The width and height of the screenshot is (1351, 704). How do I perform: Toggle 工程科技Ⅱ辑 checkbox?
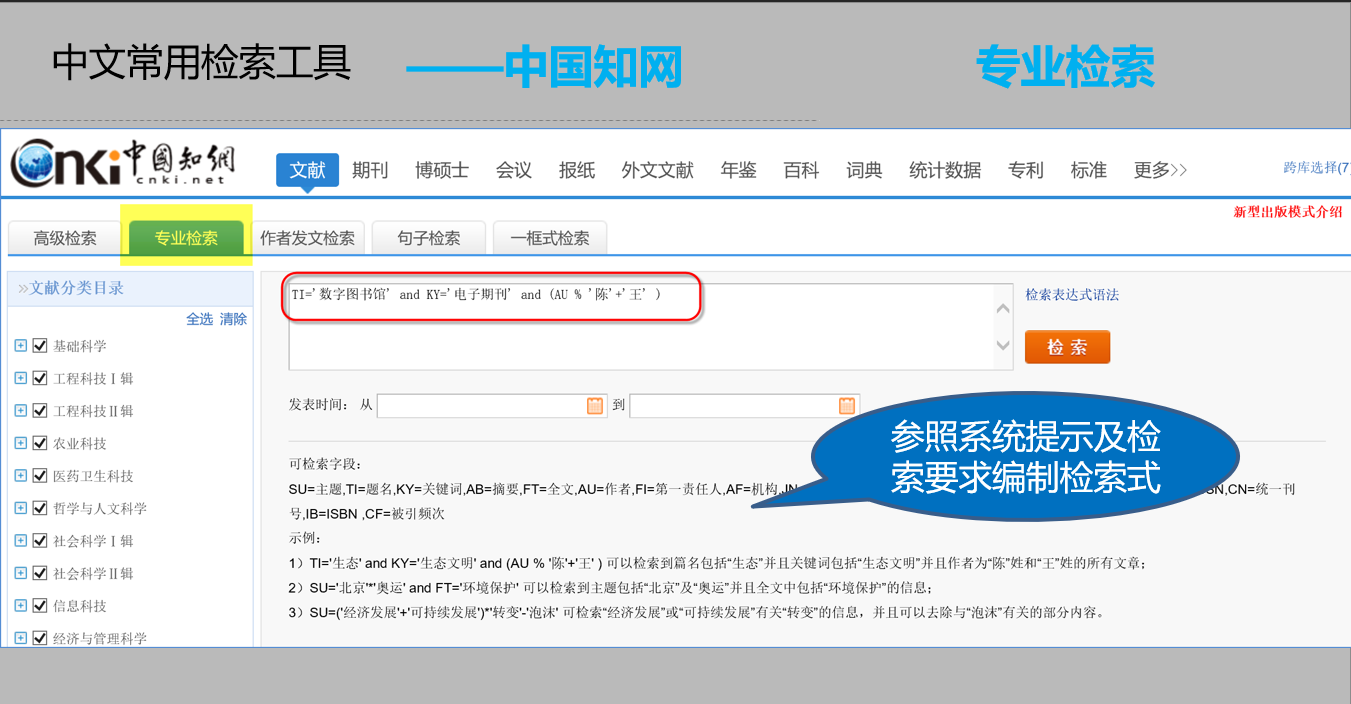[x=40, y=411]
